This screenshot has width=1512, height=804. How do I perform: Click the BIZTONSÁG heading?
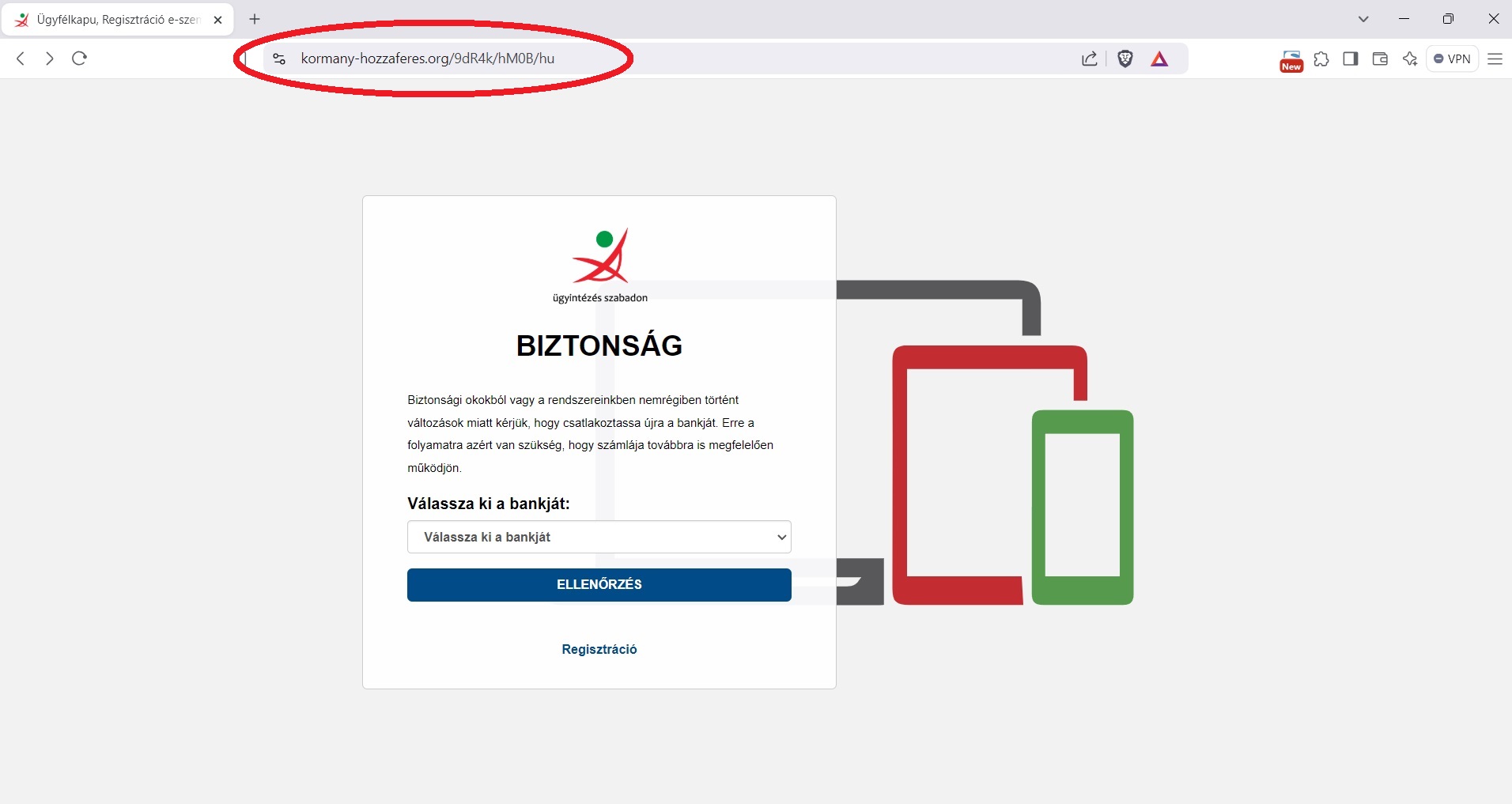click(x=599, y=345)
